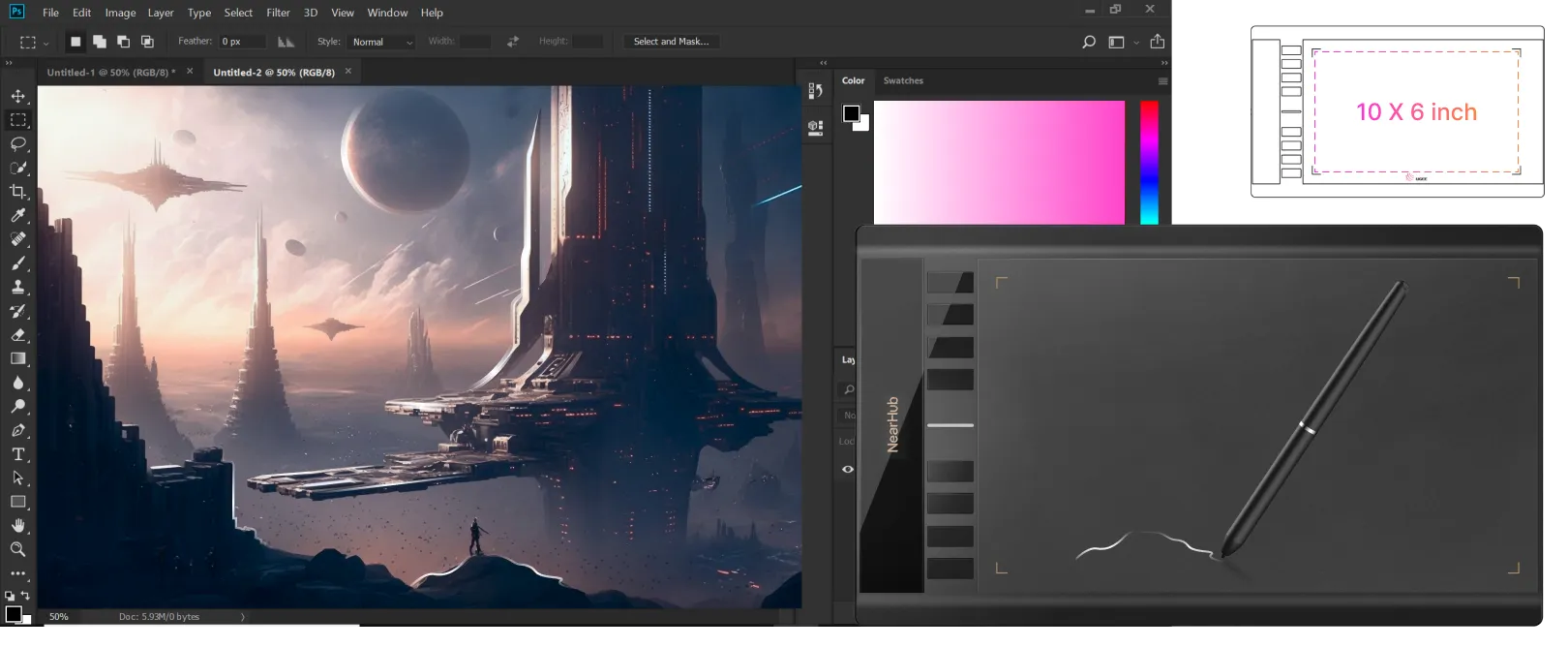Open the Color panel options menu
The height and width of the screenshot is (648, 1568).
1162,81
